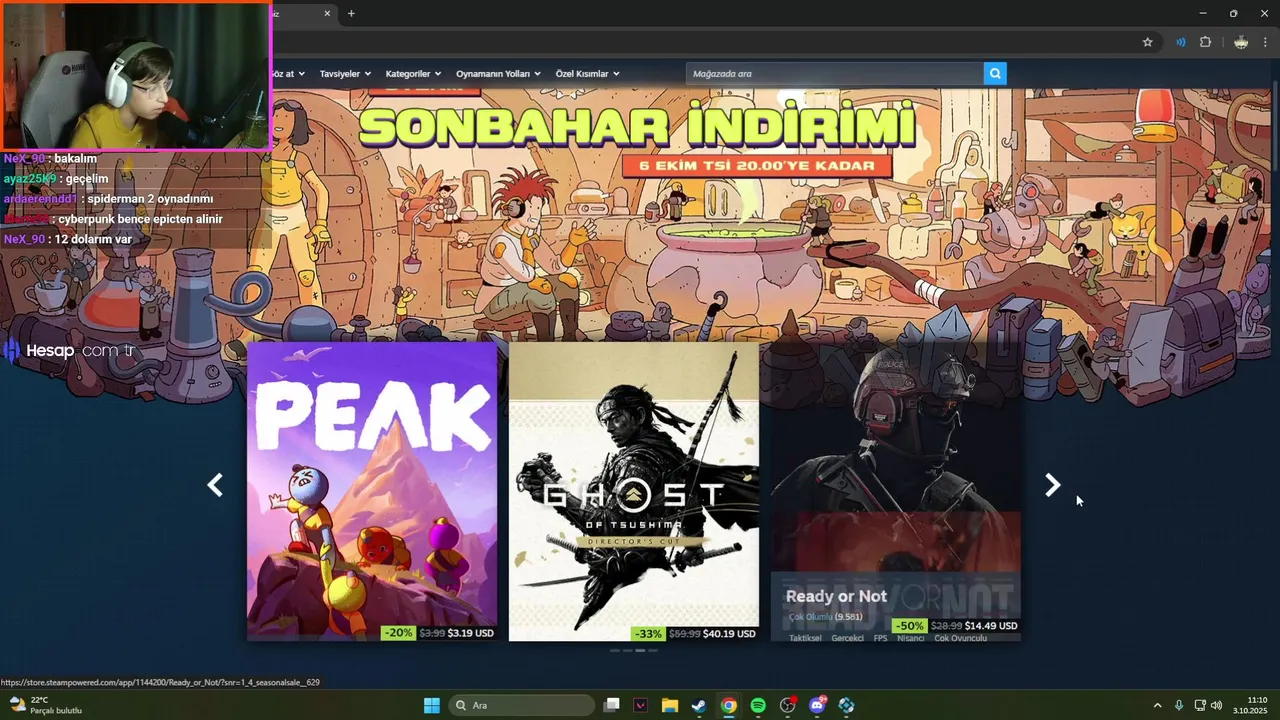Open a new browser tab with plus
This screenshot has height=720, width=1280.
pyautogui.click(x=351, y=13)
